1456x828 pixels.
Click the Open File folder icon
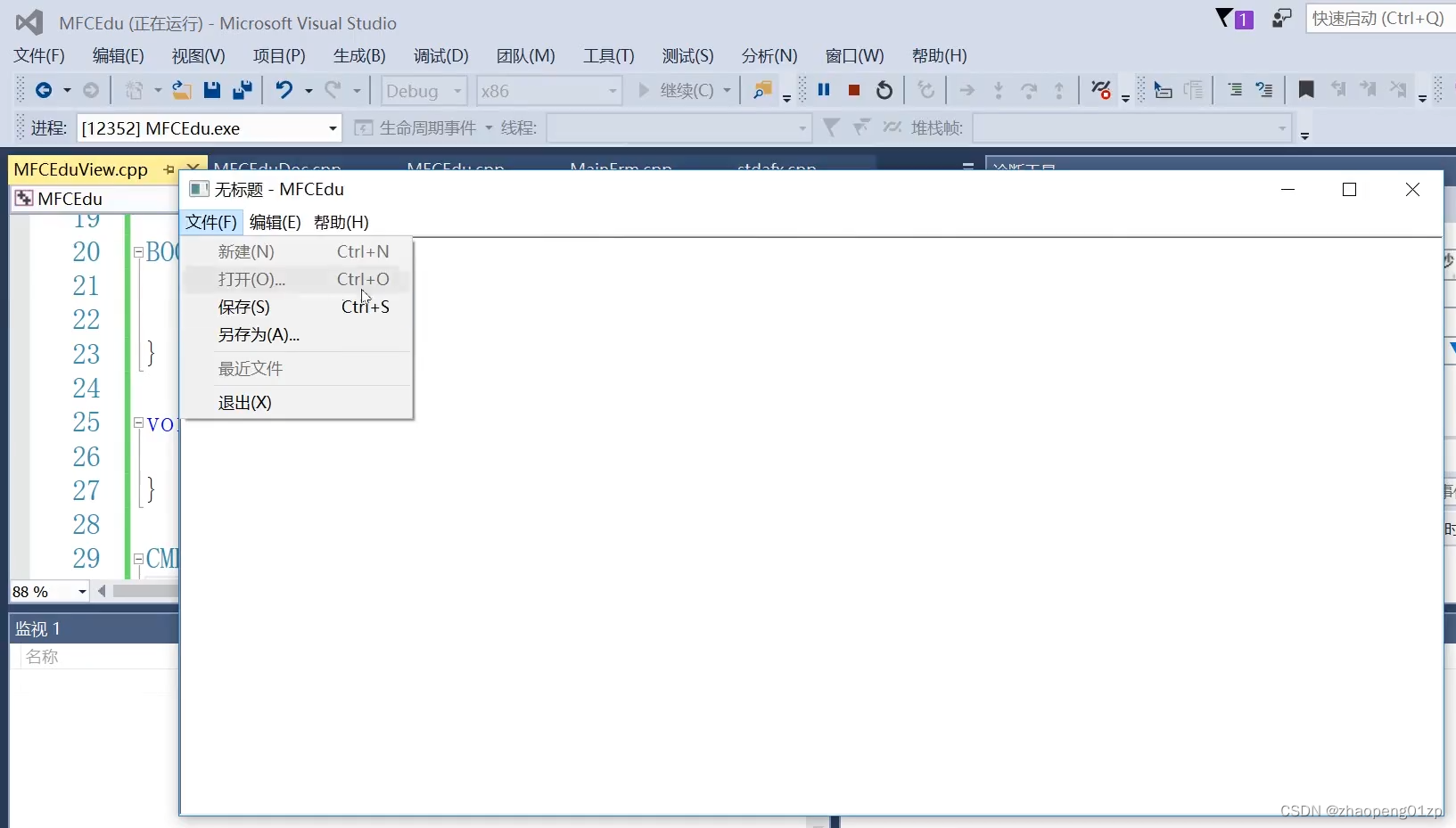(x=182, y=90)
